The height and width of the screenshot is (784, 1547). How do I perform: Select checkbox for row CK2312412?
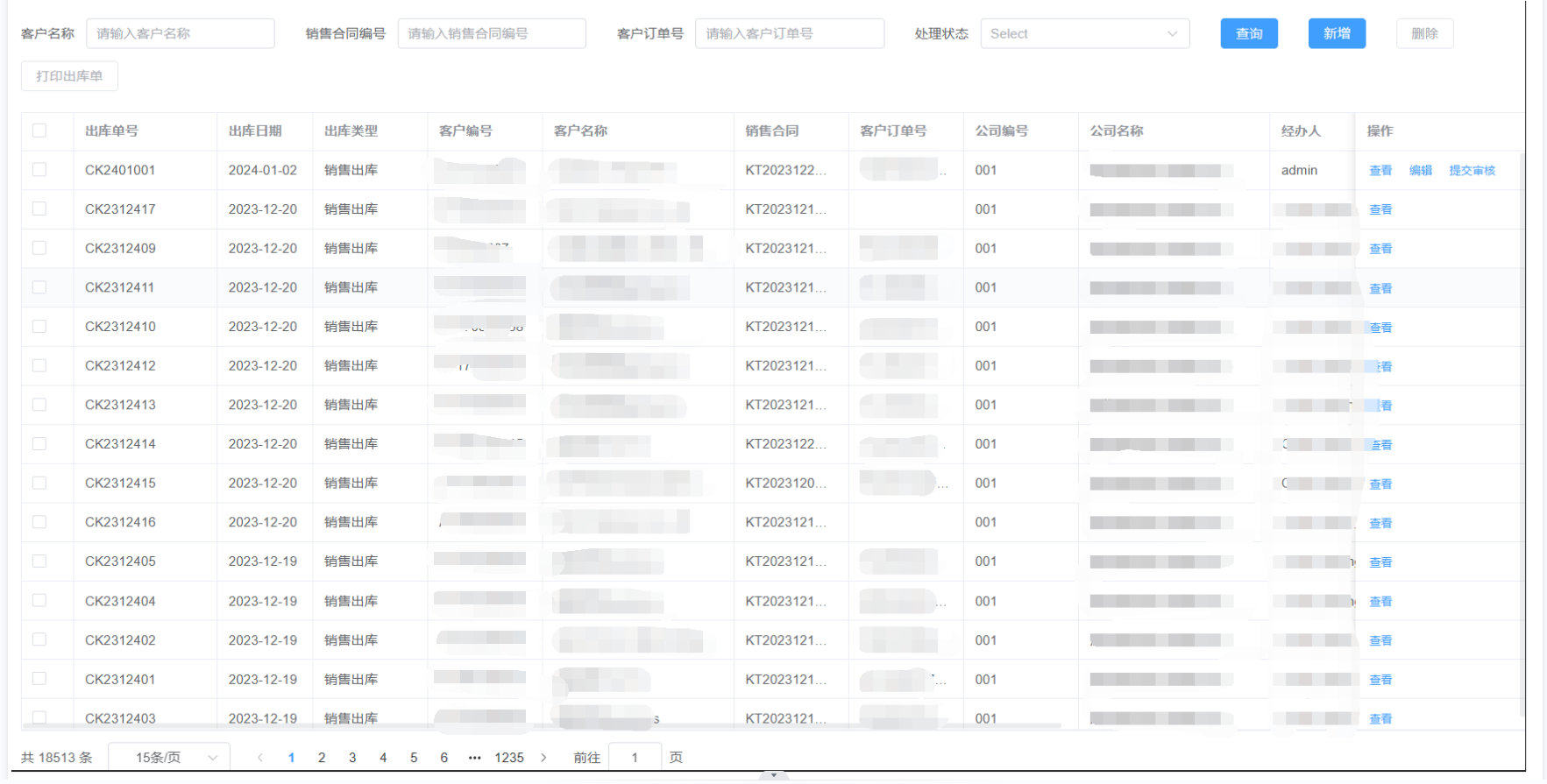coord(39,365)
